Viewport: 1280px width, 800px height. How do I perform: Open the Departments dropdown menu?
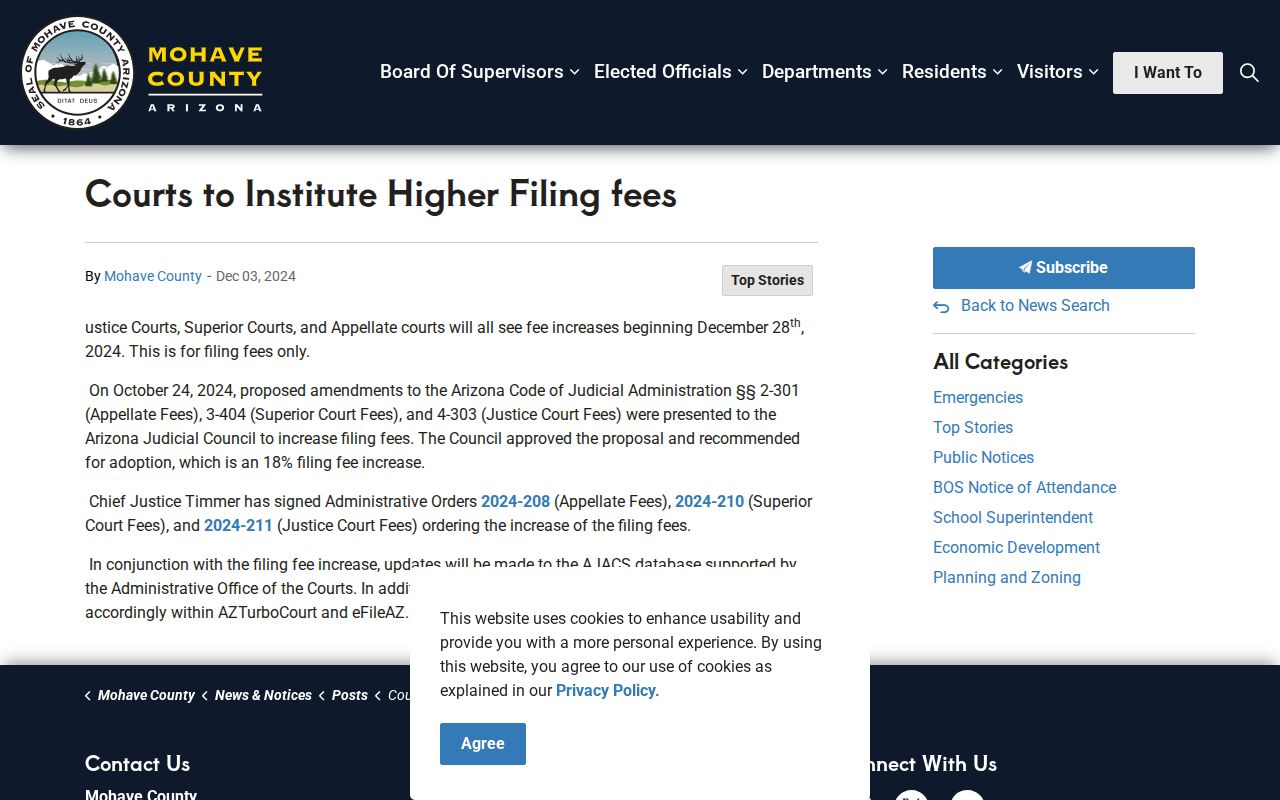(825, 72)
